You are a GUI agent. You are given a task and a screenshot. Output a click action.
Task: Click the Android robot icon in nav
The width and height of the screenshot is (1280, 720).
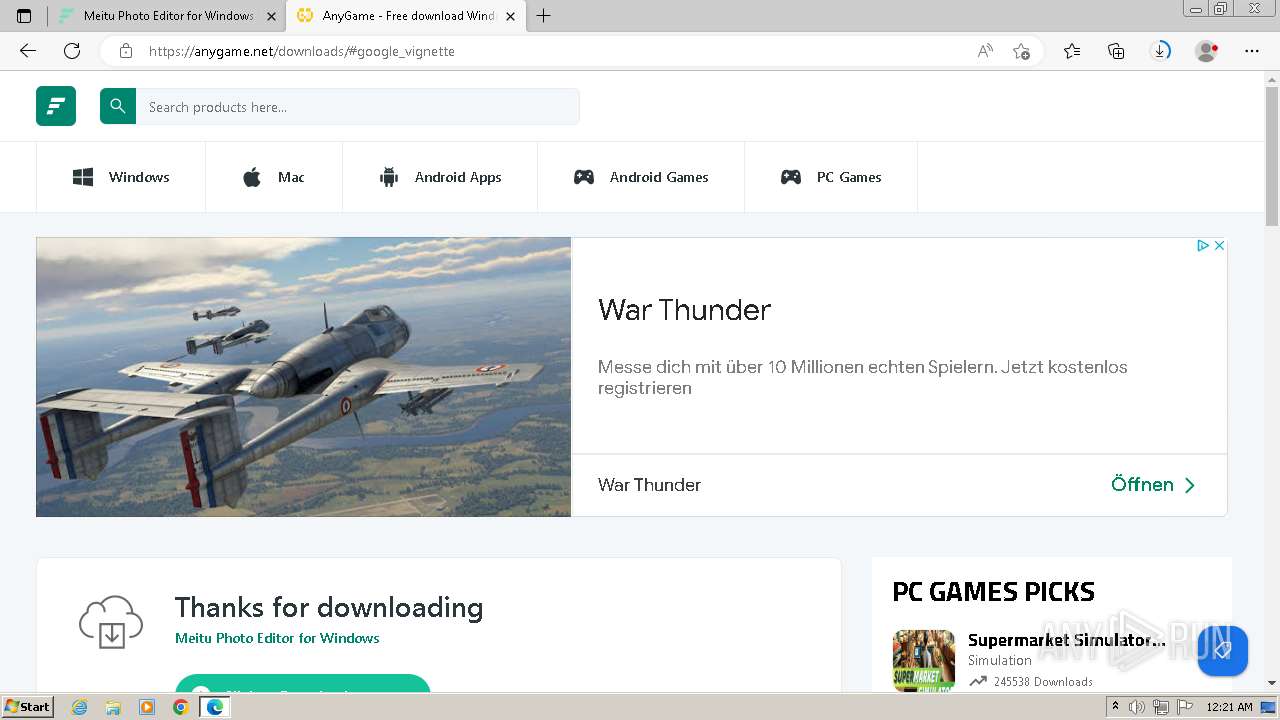pyautogui.click(x=389, y=177)
